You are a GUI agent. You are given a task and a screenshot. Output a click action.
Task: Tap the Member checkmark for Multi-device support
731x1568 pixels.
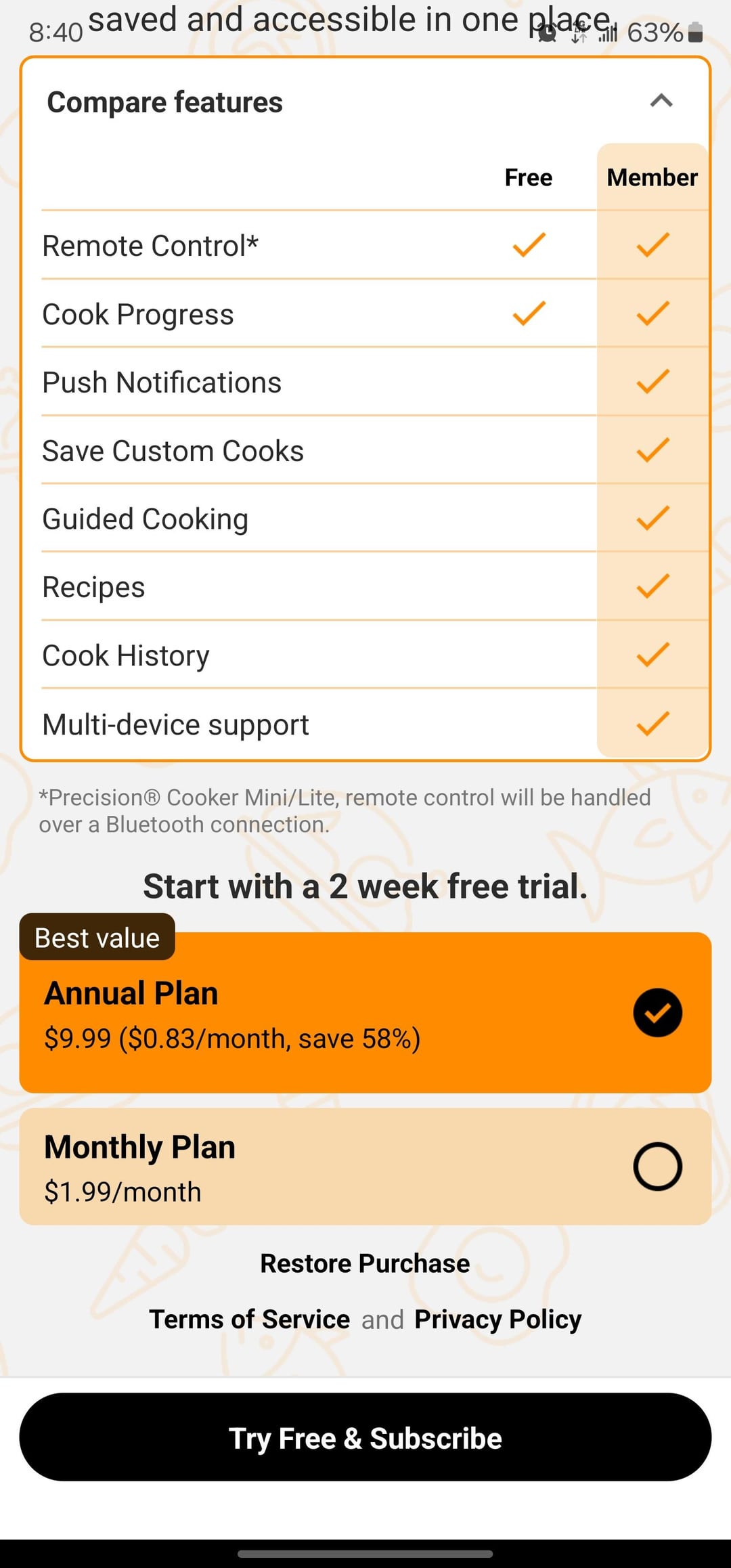coord(652,724)
